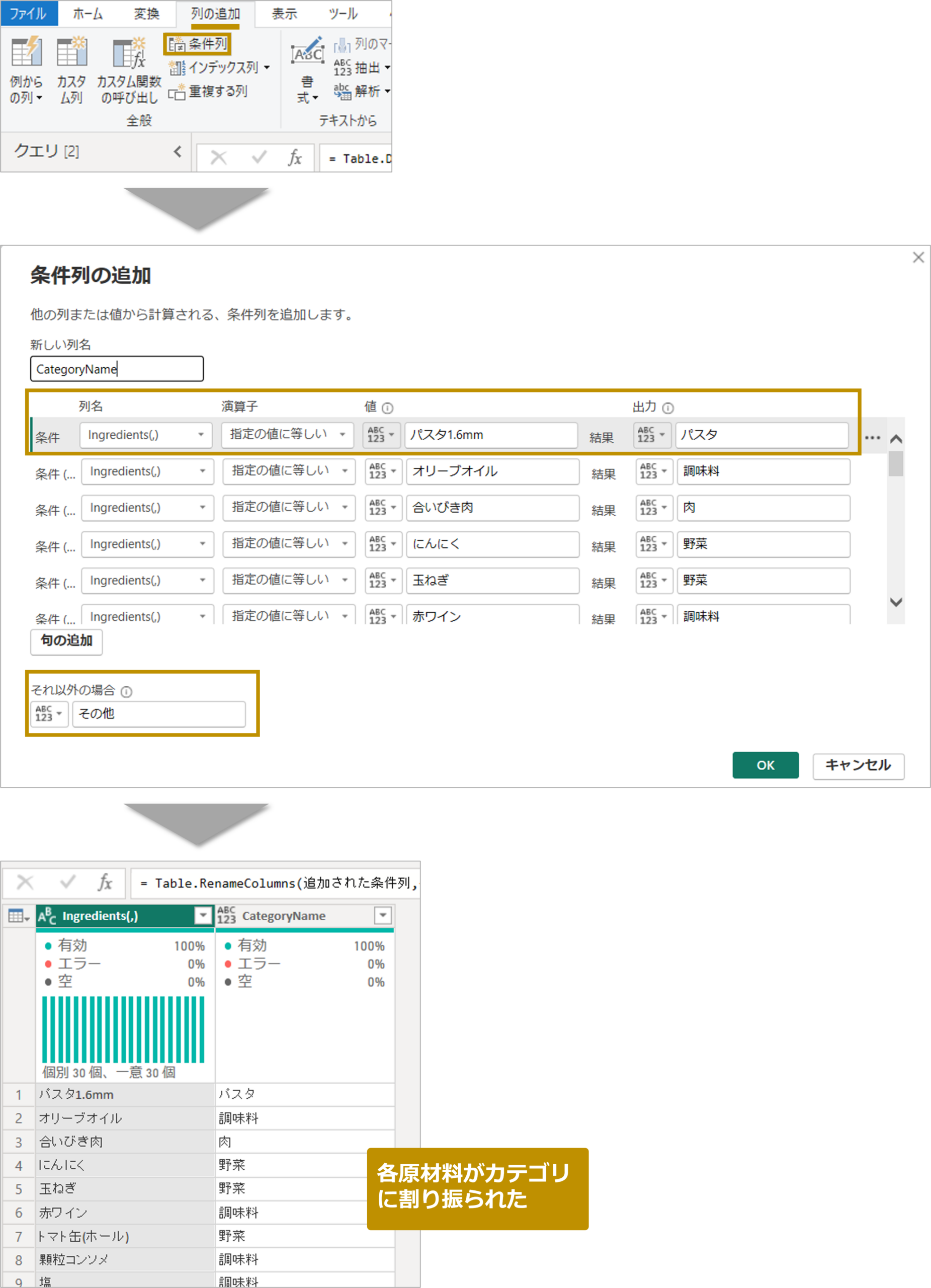The image size is (931, 1288).
Task: Collapse the クエリ pane with chevron
Action: pyautogui.click(x=178, y=151)
